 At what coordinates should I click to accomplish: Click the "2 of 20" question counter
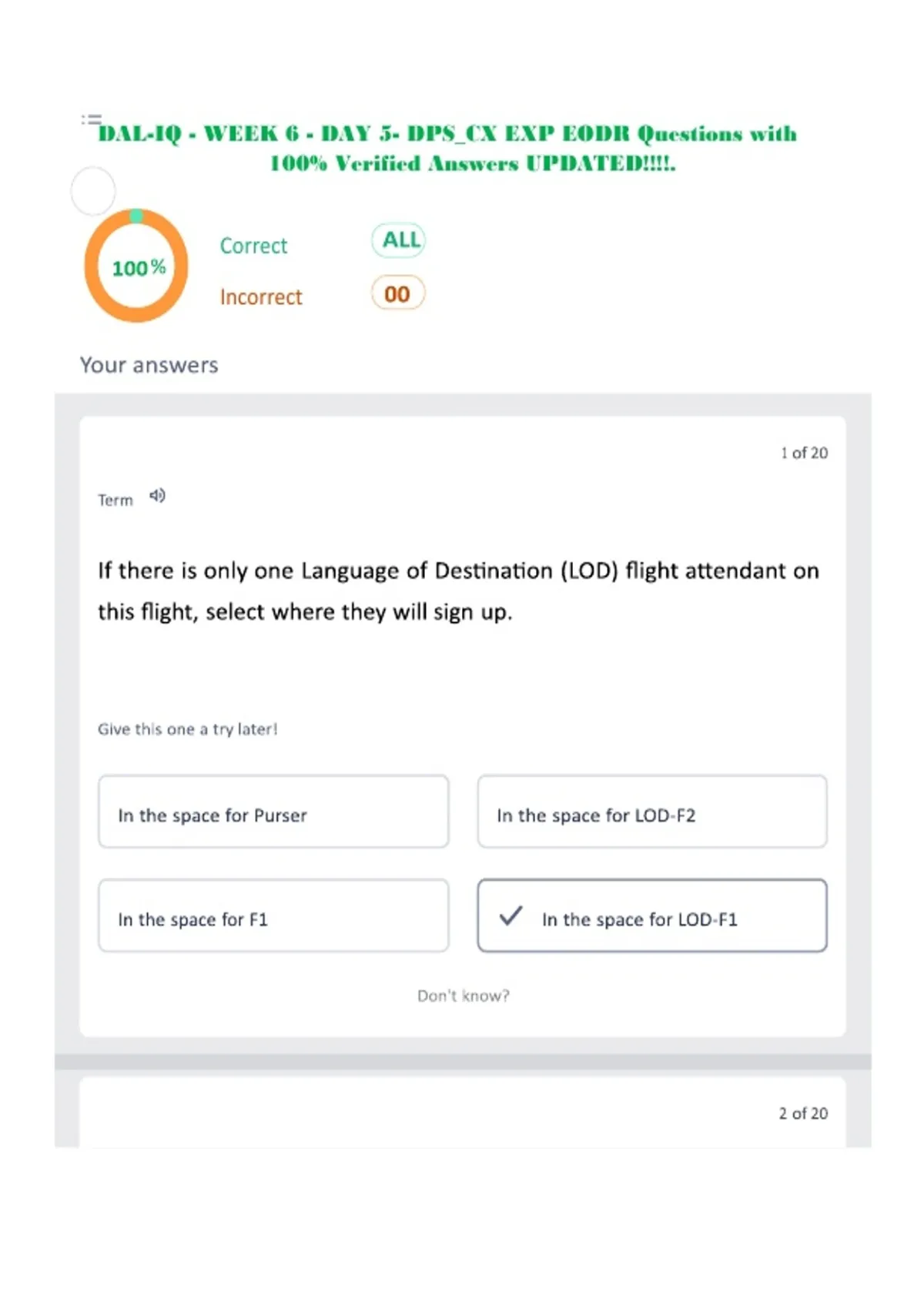803,1113
